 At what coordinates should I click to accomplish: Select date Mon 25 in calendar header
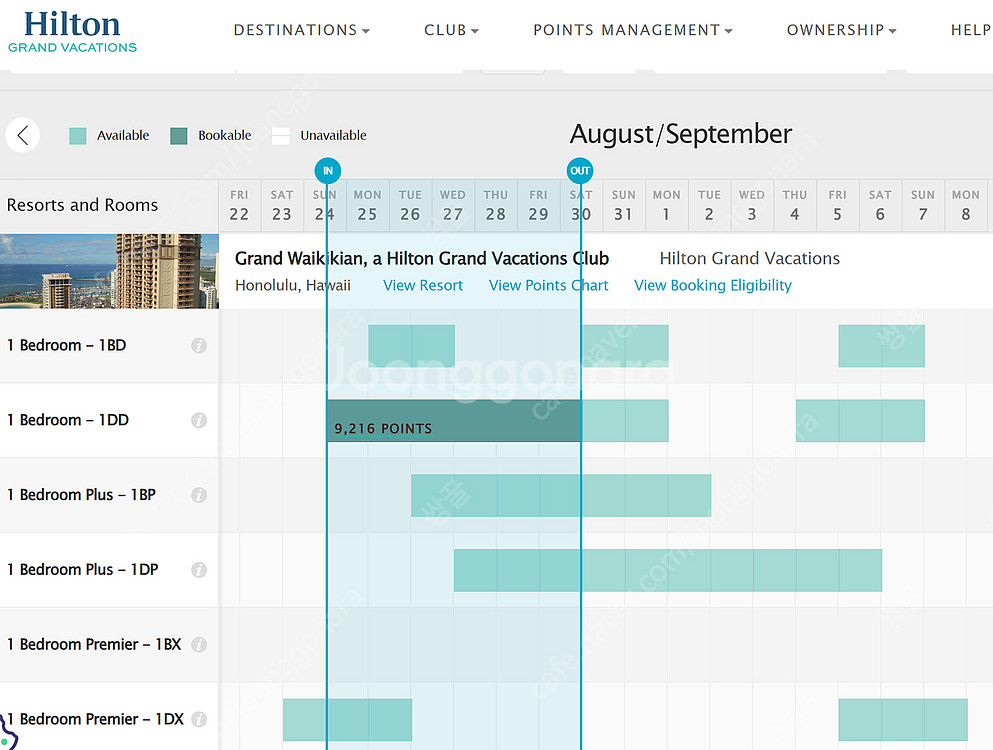point(367,205)
